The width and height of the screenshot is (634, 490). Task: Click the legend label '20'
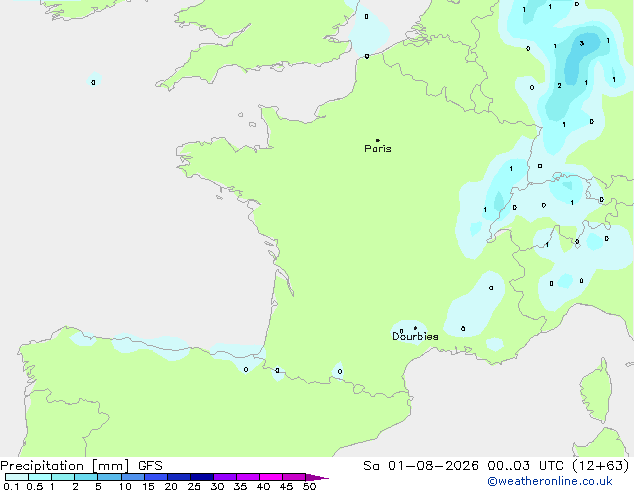click(x=171, y=486)
